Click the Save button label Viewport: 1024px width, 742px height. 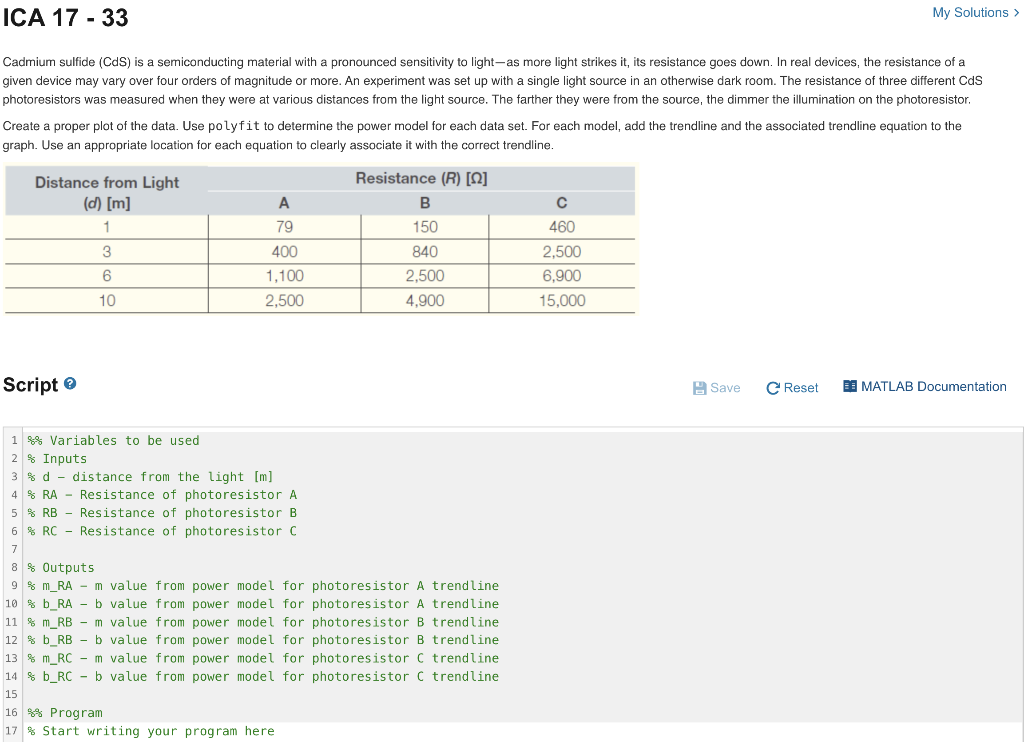(725, 388)
